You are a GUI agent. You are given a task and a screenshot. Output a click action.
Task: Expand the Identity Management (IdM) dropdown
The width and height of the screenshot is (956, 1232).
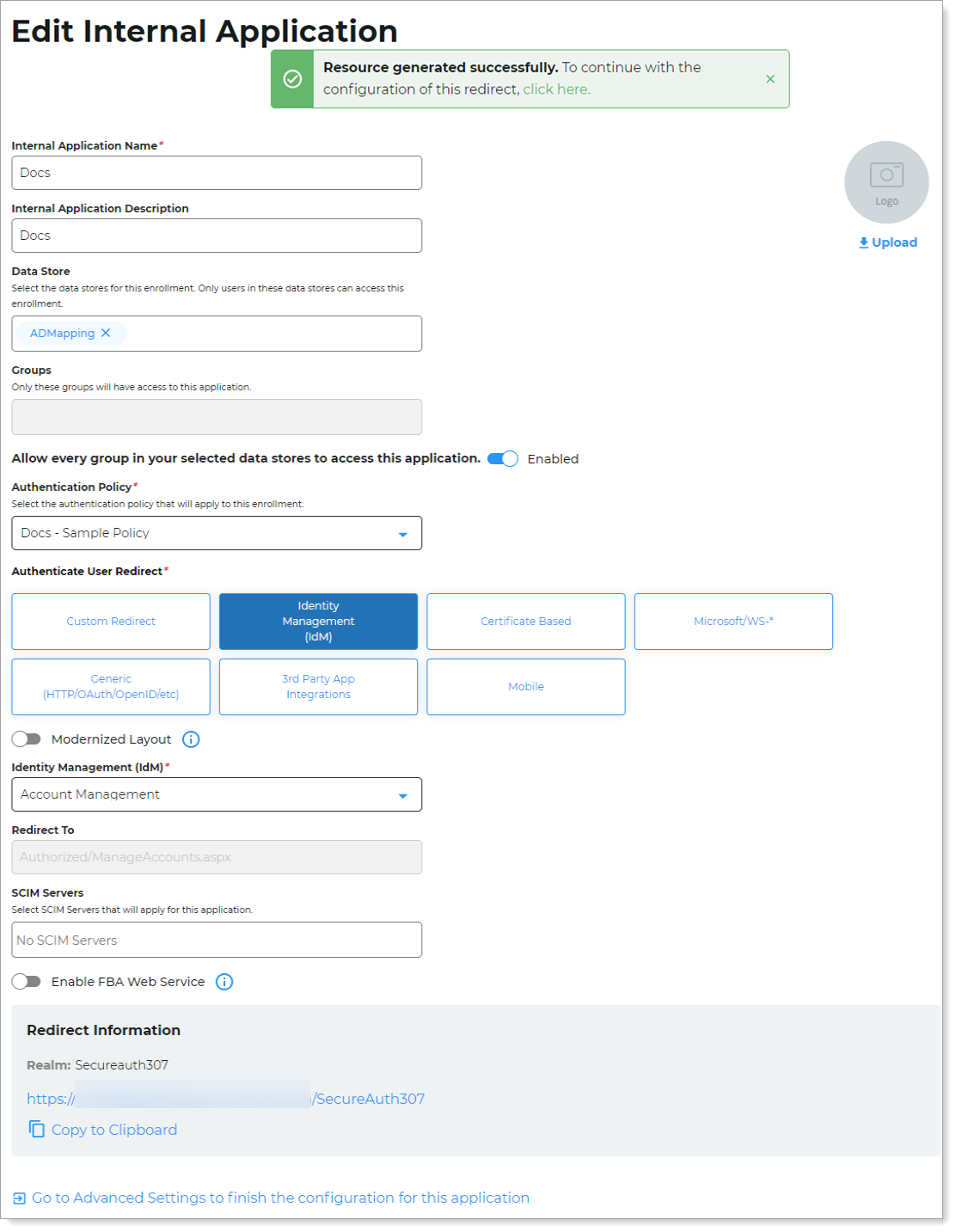(217, 794)
